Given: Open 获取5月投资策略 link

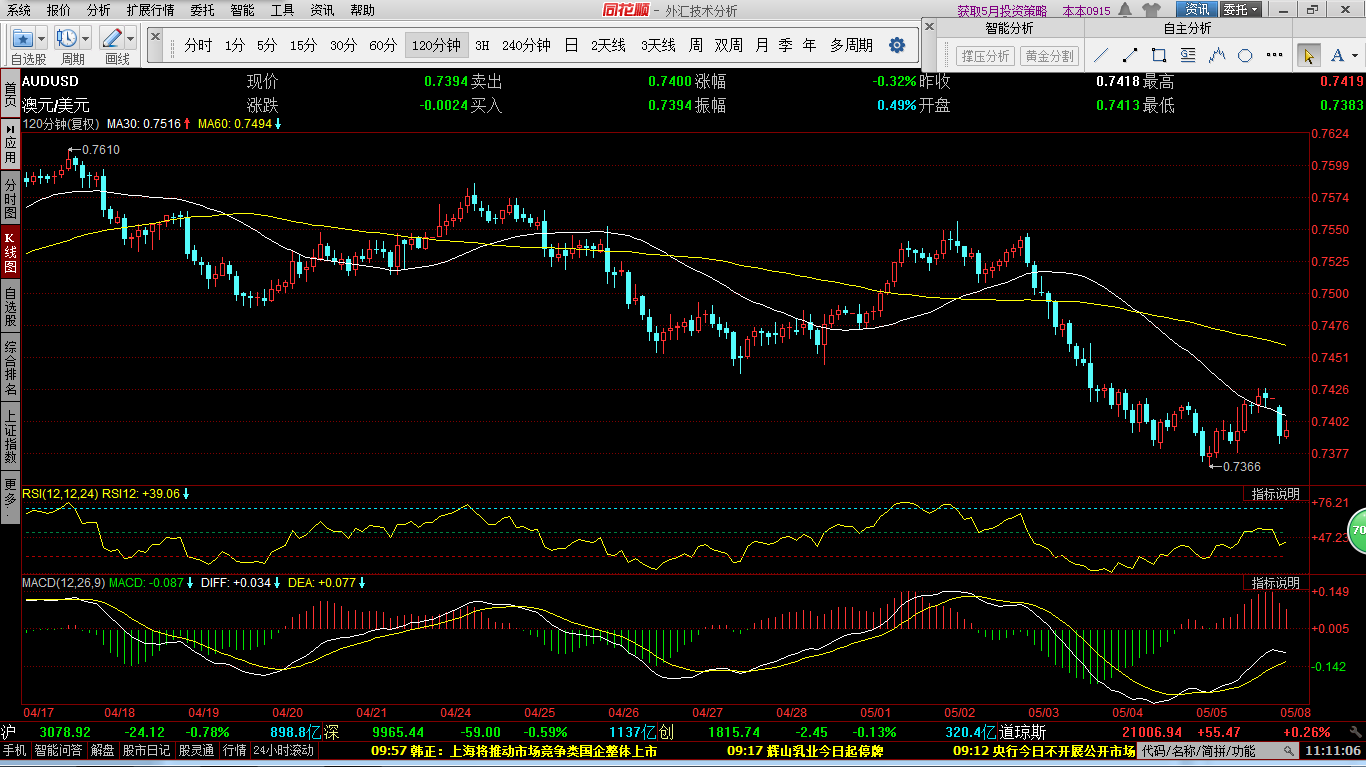Looking at the screenshot, I should 1002,11.
